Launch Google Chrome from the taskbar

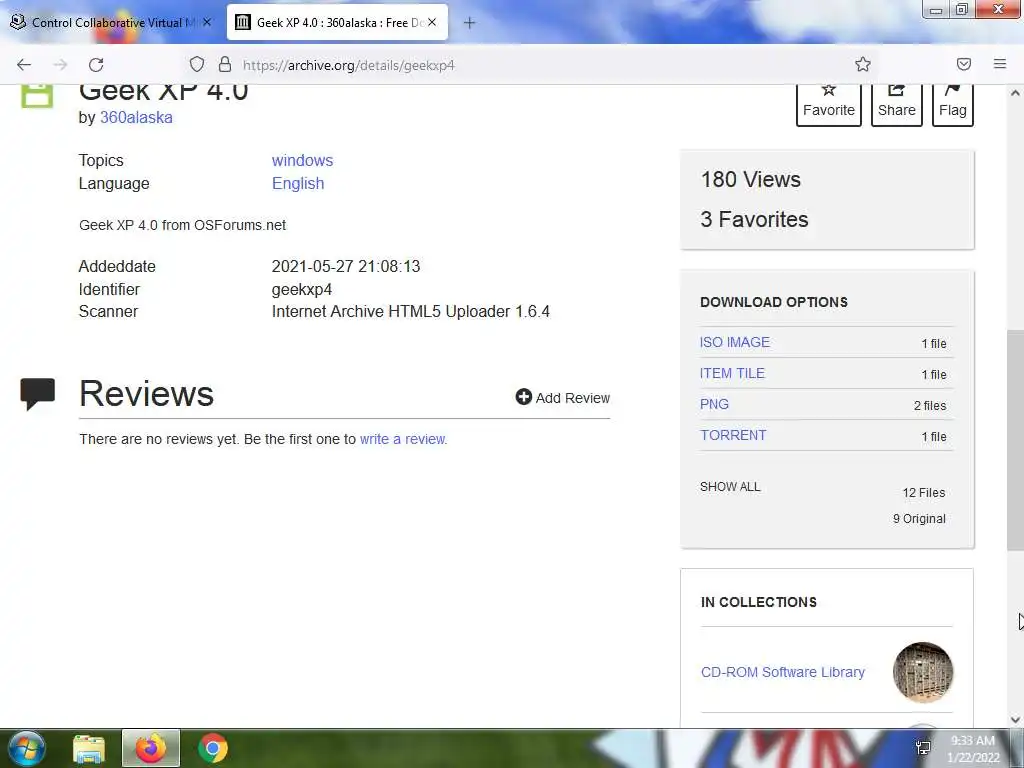point(213,748)
